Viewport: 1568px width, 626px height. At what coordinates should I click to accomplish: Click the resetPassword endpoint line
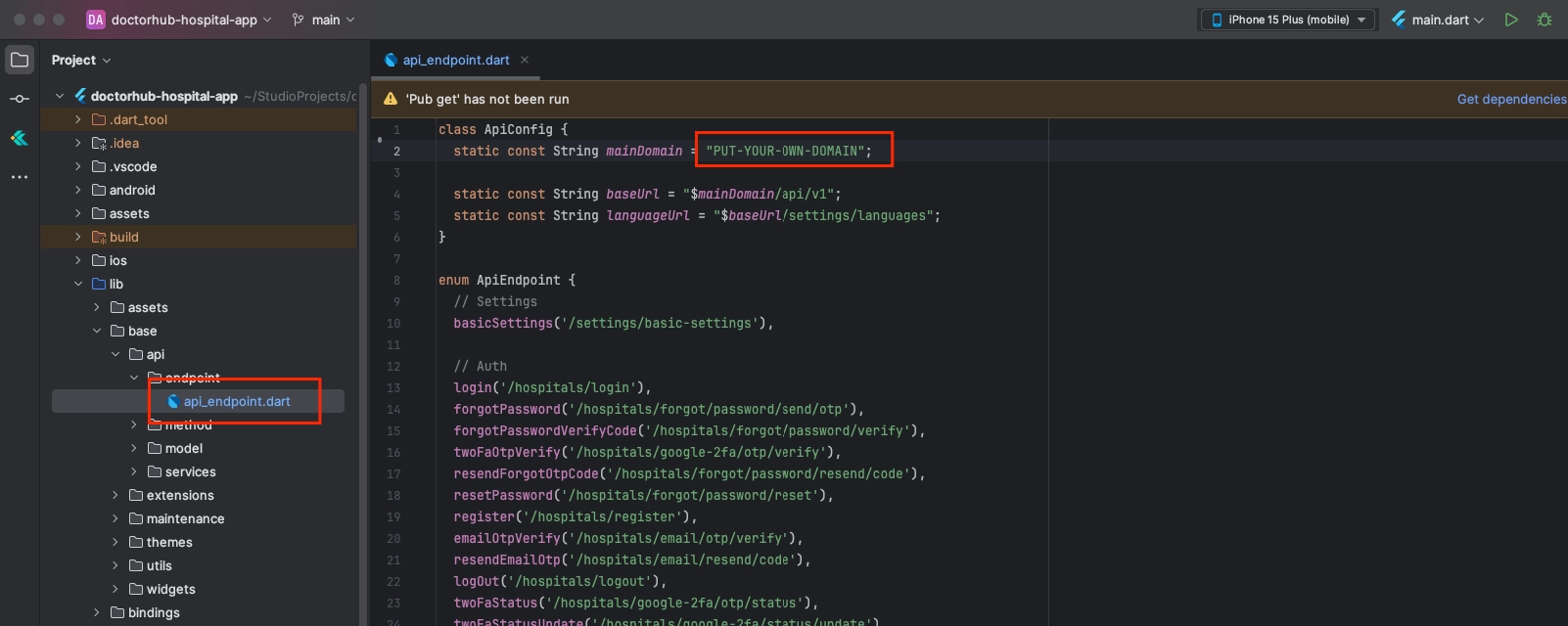click(x=644, y=495)
